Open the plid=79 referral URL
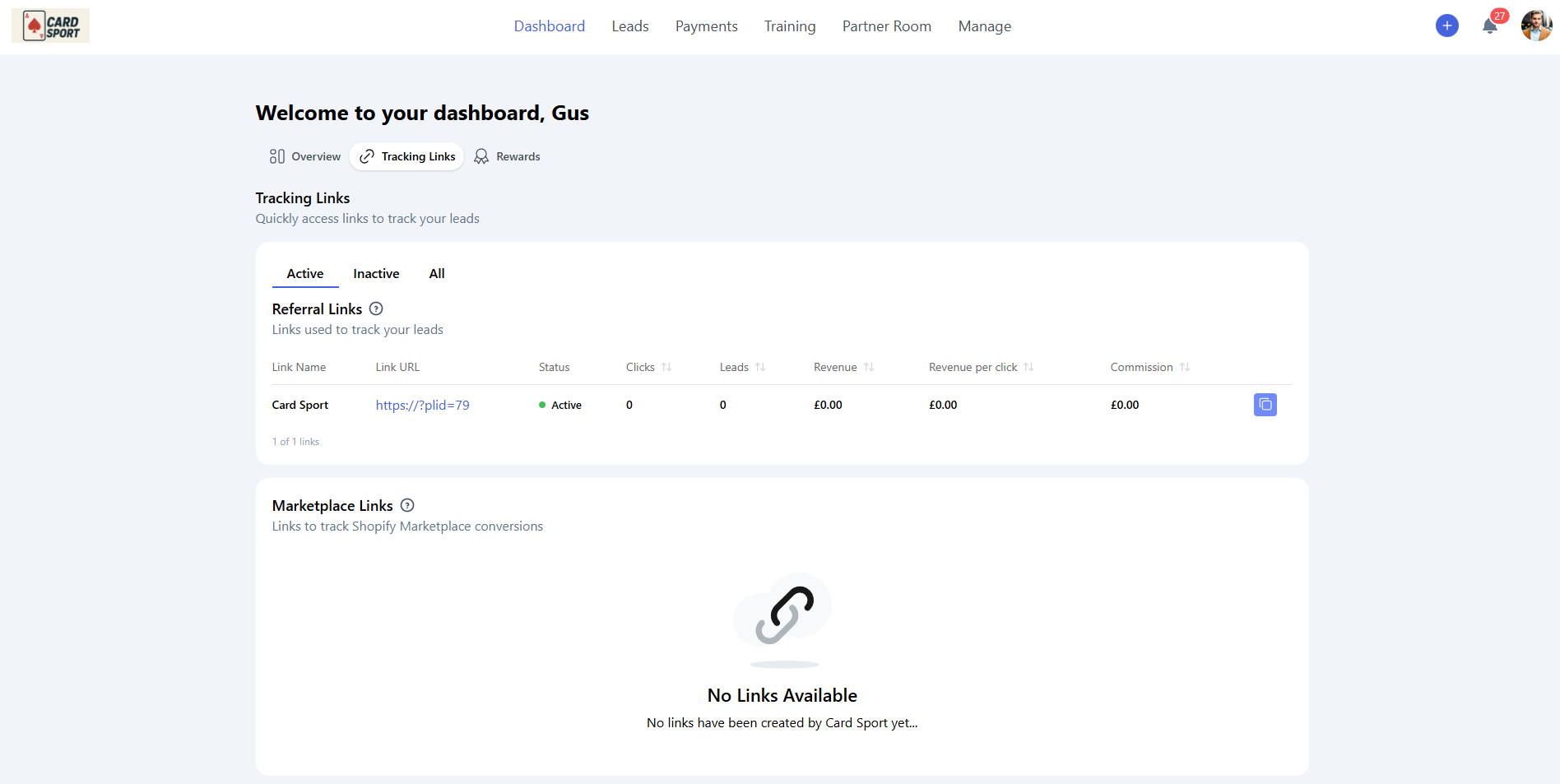 click(x=422, y=406)
